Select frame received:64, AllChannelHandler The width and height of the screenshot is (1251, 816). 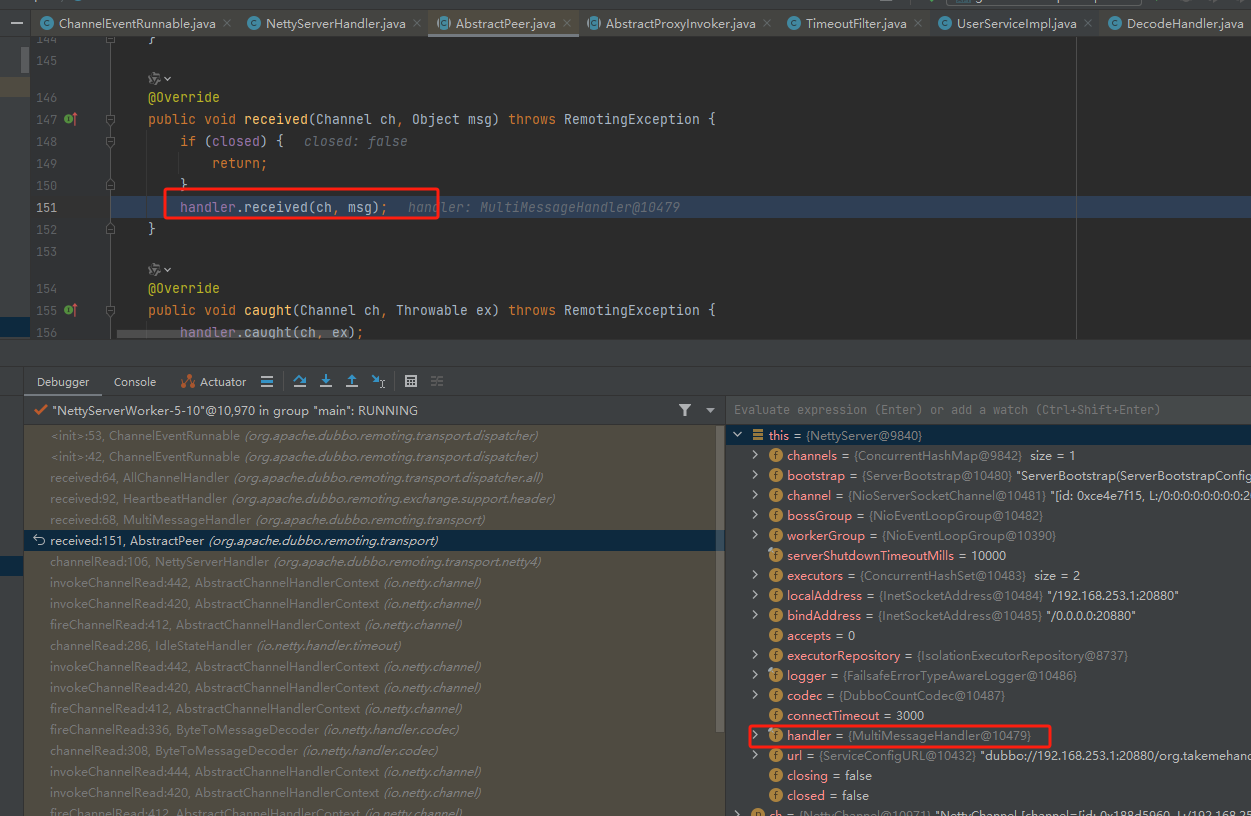pos(370,478)
